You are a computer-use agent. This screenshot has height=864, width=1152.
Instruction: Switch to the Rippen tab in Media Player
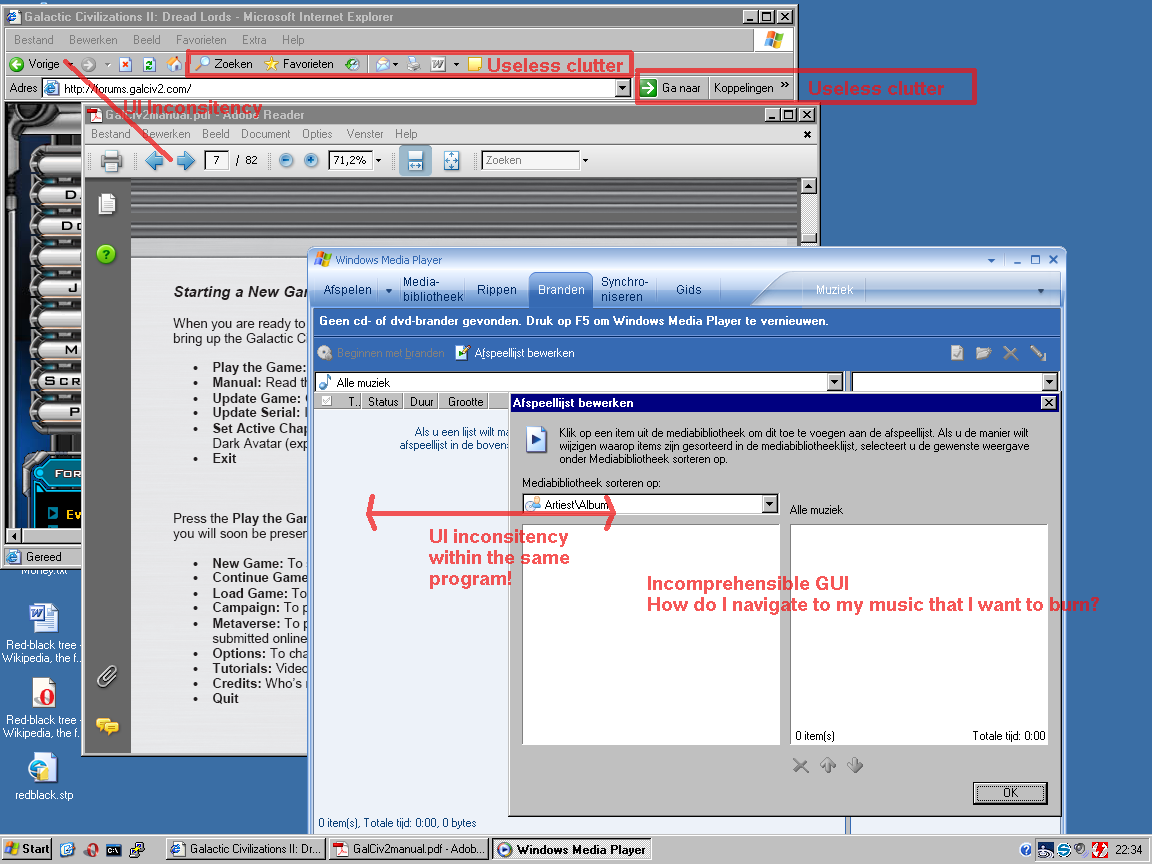497,289
